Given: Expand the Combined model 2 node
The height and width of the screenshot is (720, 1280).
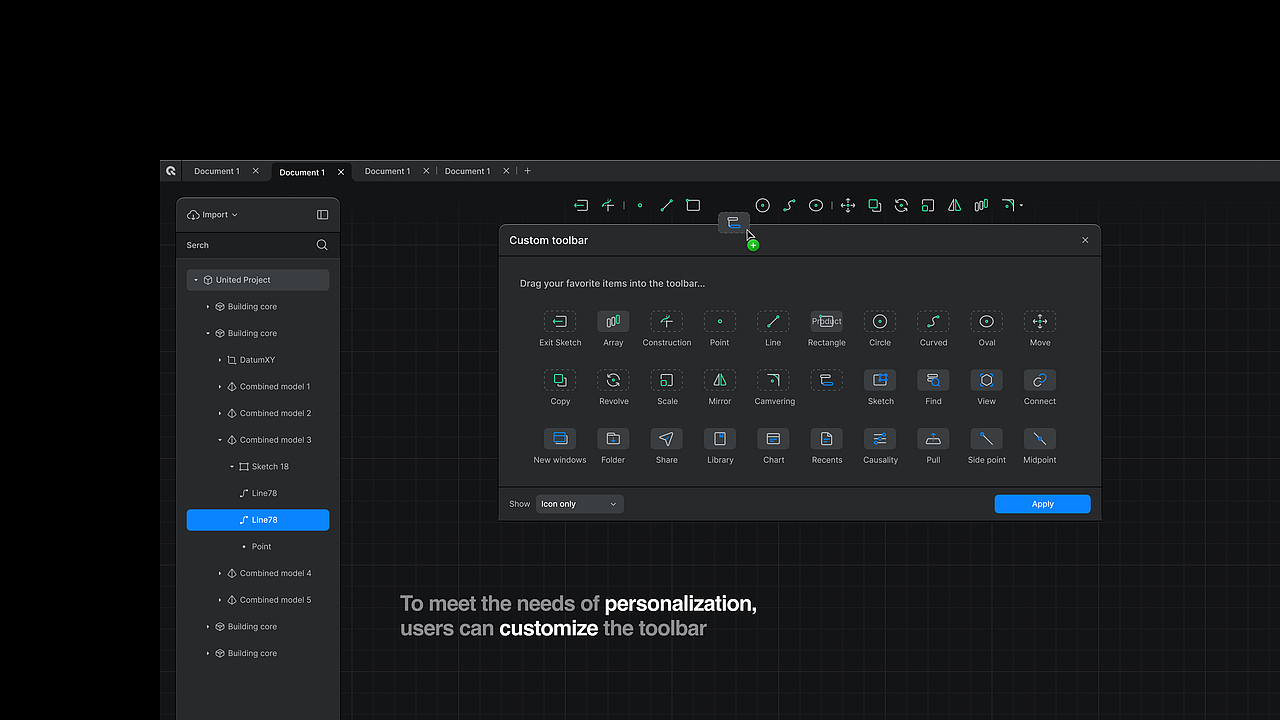Looking at the screenshot, I should pyautogui.click(x=220, y=413).
